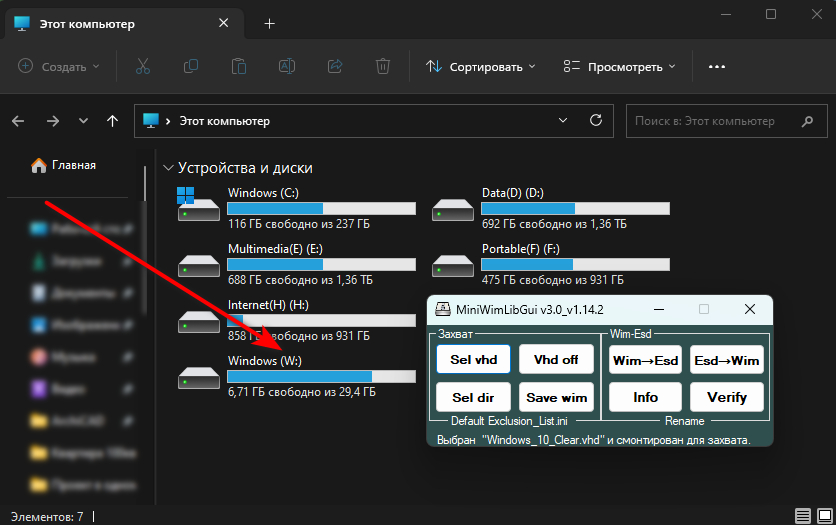The width and height of the screenshot is (836, 525).
Task: Open recent locations chevron near navigation arrows
Action: click(x=83, y=121)
